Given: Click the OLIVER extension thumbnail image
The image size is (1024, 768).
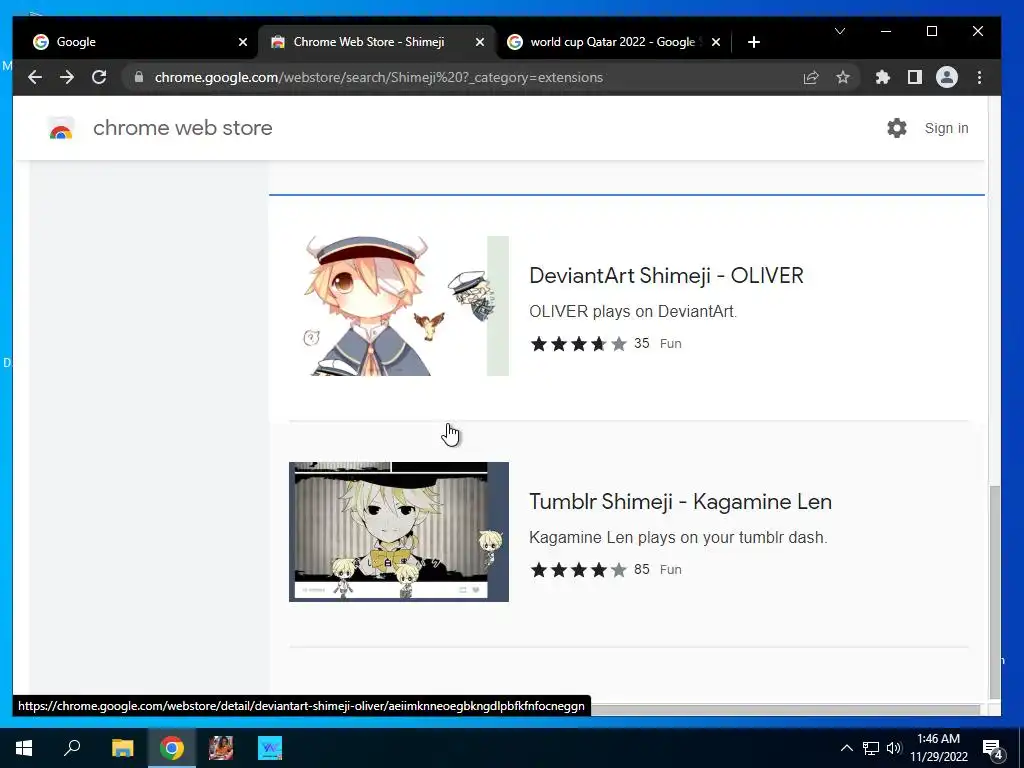Looking at the screenshot, I should (x=399, y=306).
